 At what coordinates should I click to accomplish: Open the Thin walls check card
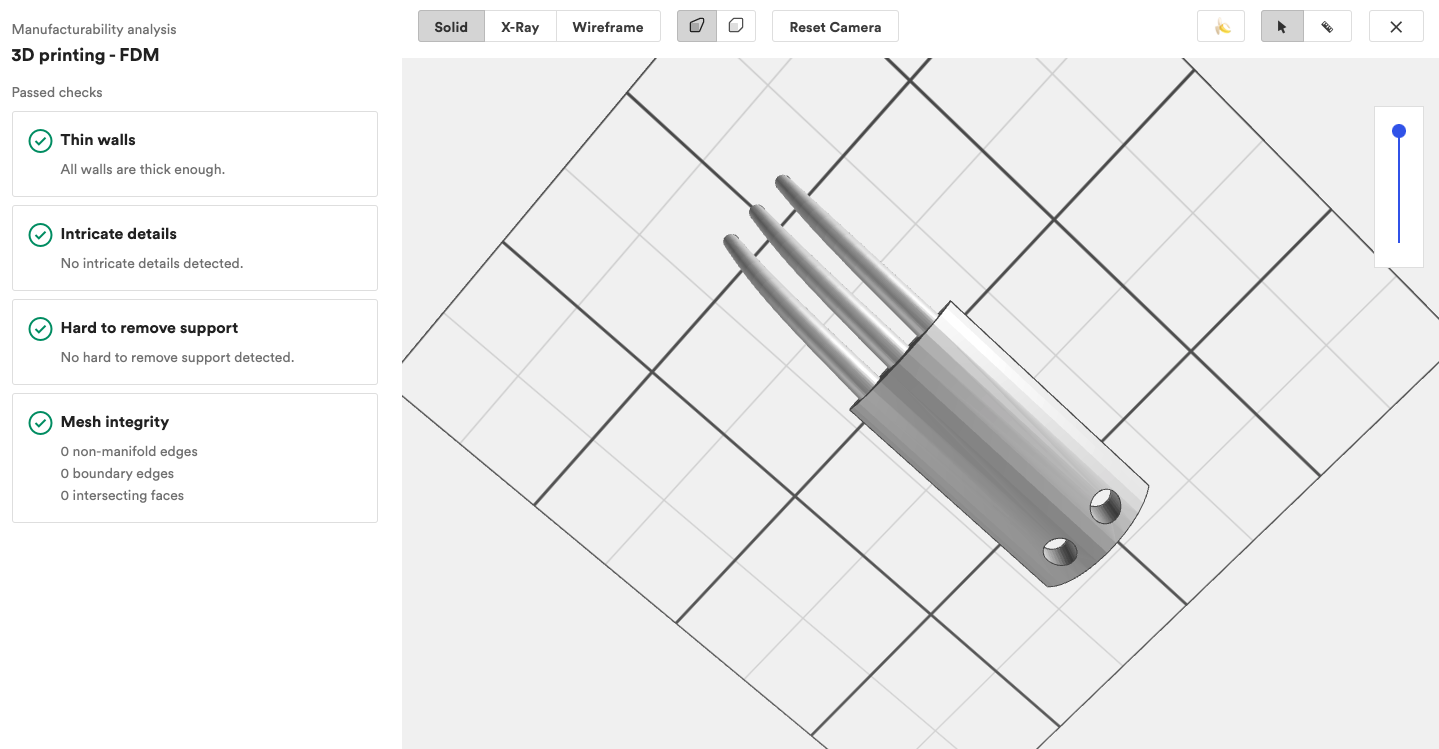coord(195,154)
